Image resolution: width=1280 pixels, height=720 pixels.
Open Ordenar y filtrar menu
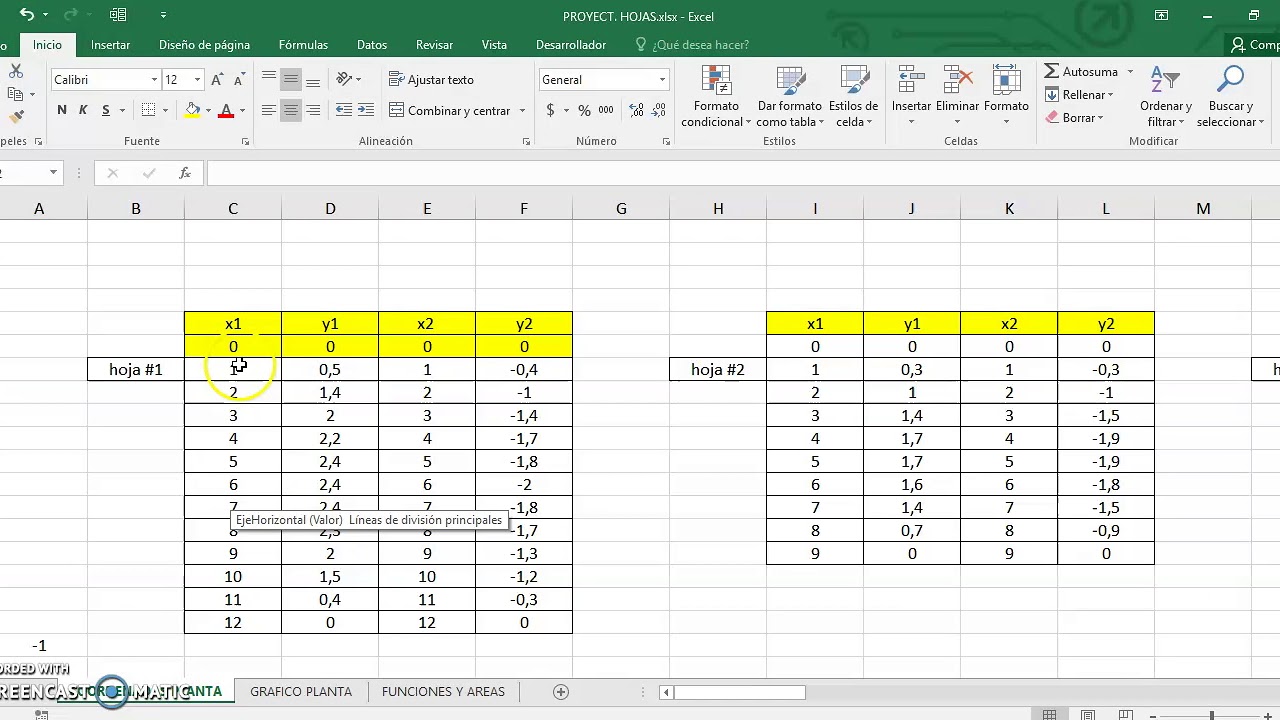pos(1166,97)
